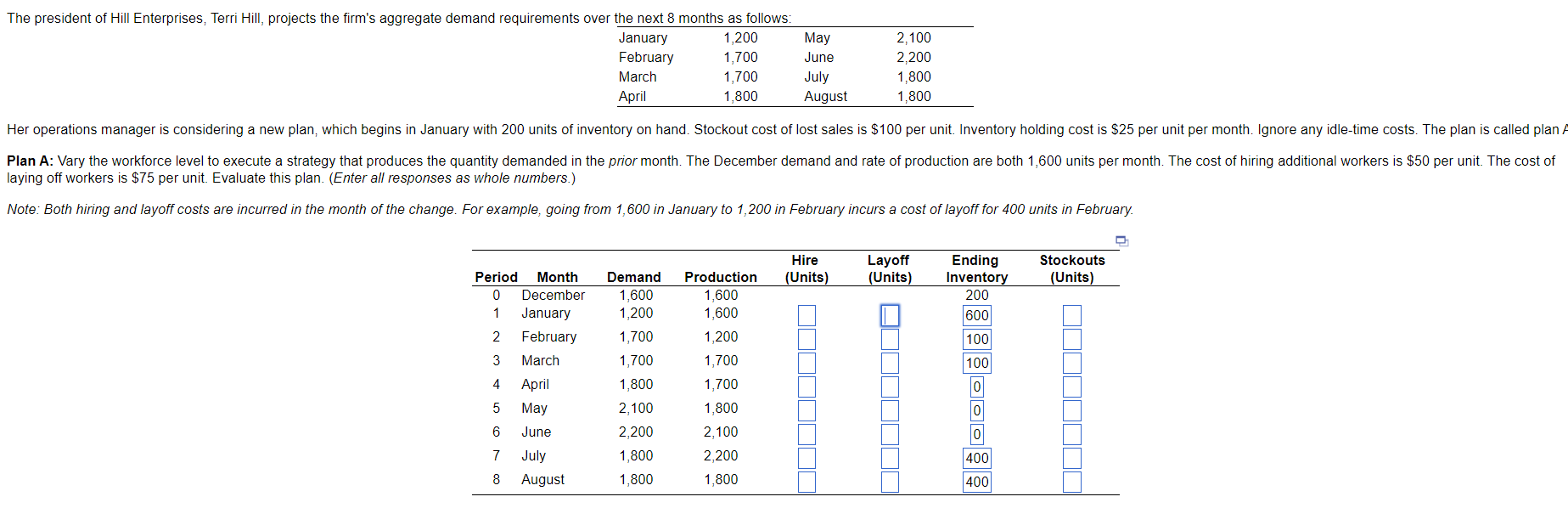Select July Layoff units input box

click(890, 459)
